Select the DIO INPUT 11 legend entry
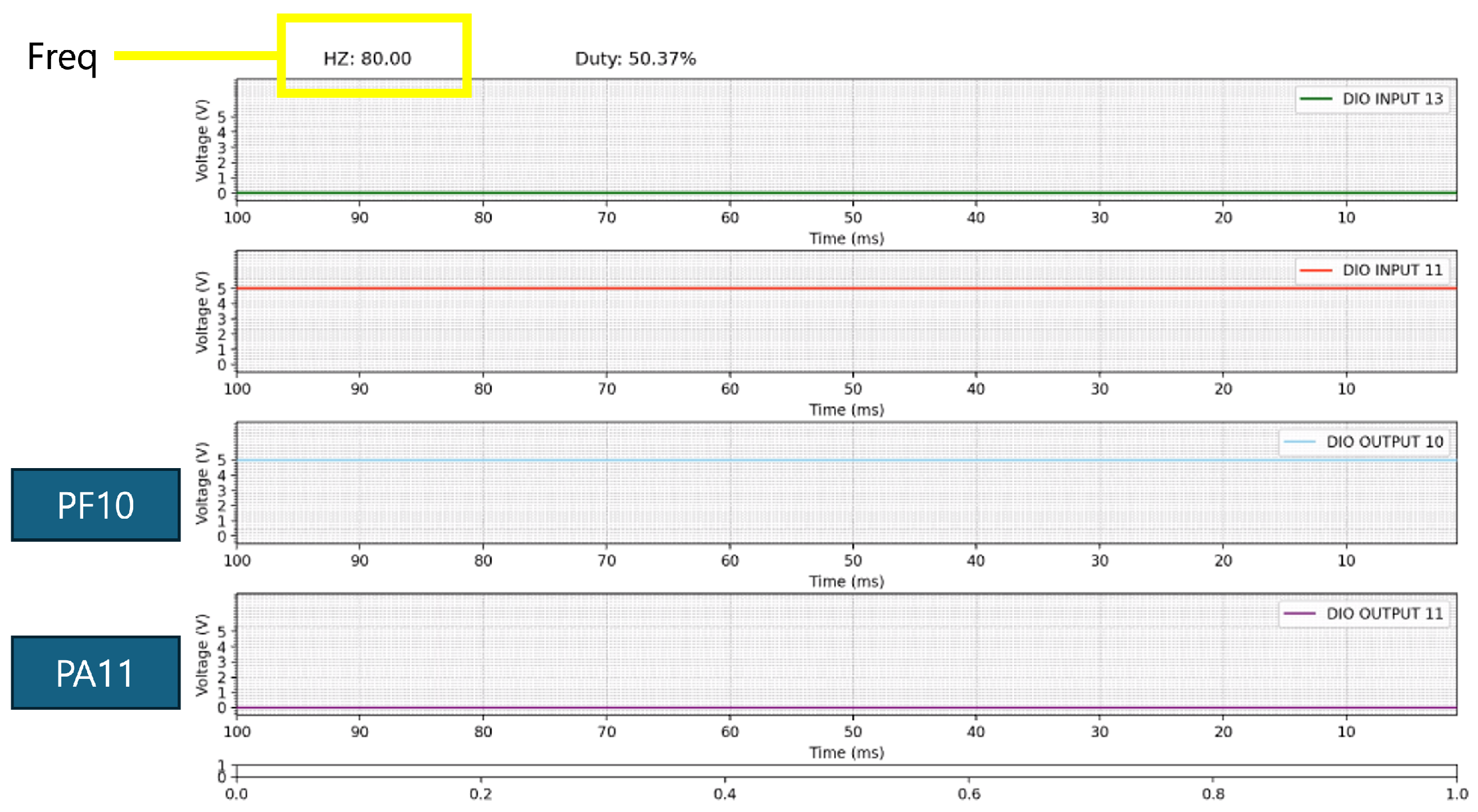This screenshot has height=812, width=1478. pyautogui.click(x=1392, y=270)
